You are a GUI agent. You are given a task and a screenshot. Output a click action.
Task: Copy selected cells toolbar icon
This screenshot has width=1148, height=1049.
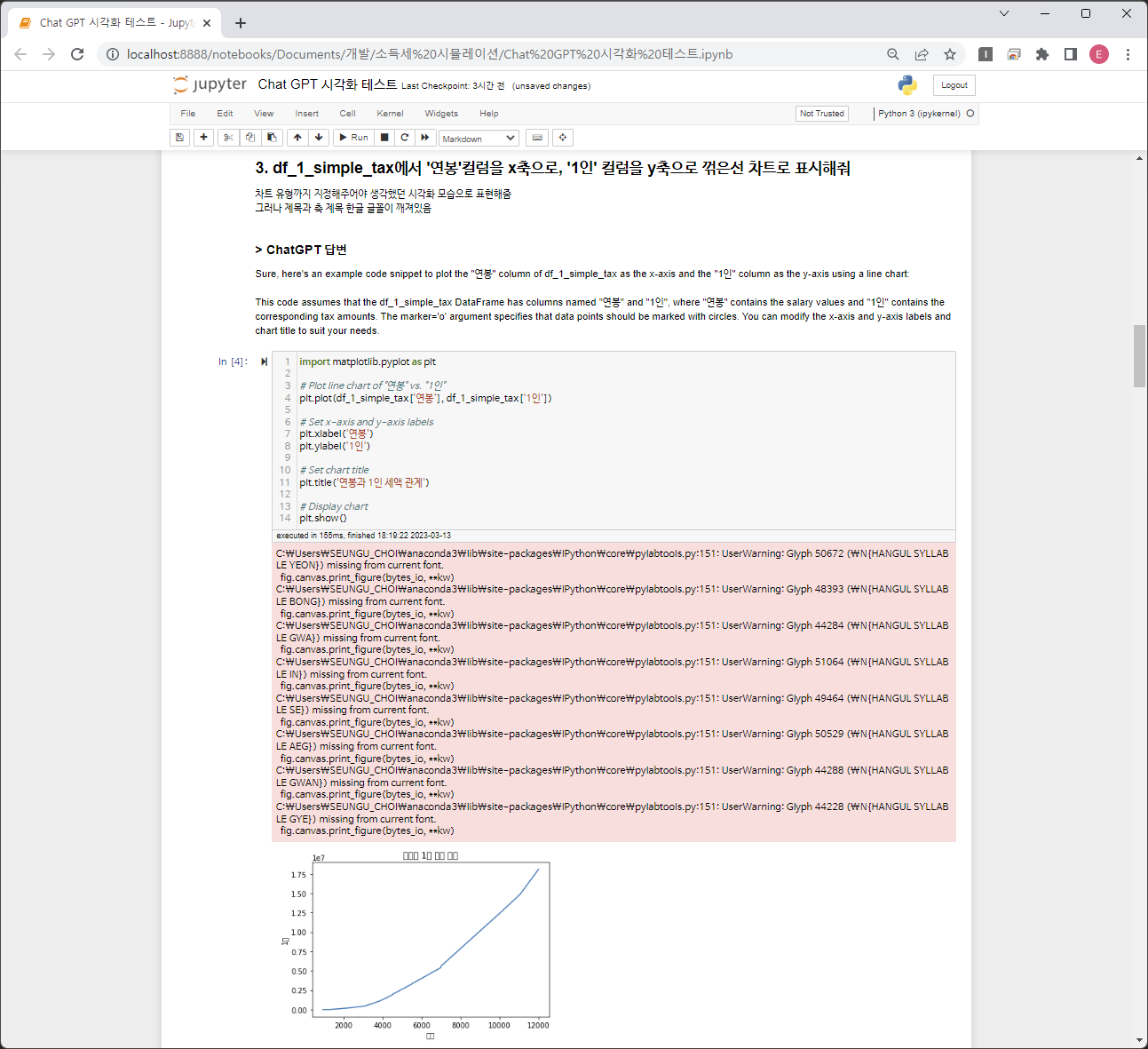coord(250,138)
